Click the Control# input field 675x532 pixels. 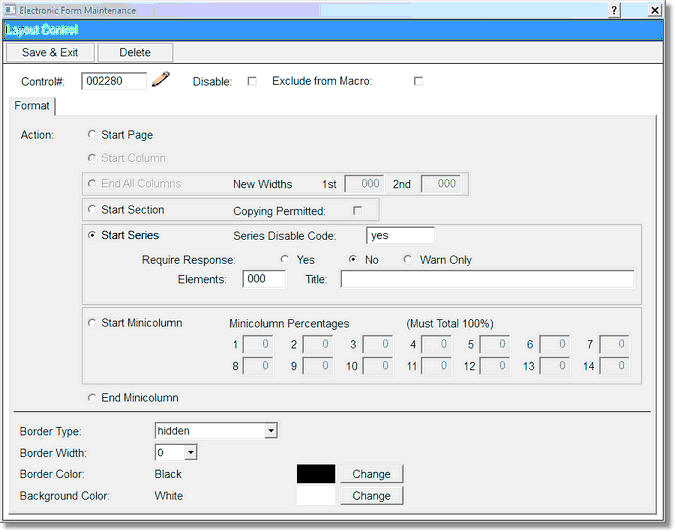pos(114,81)
